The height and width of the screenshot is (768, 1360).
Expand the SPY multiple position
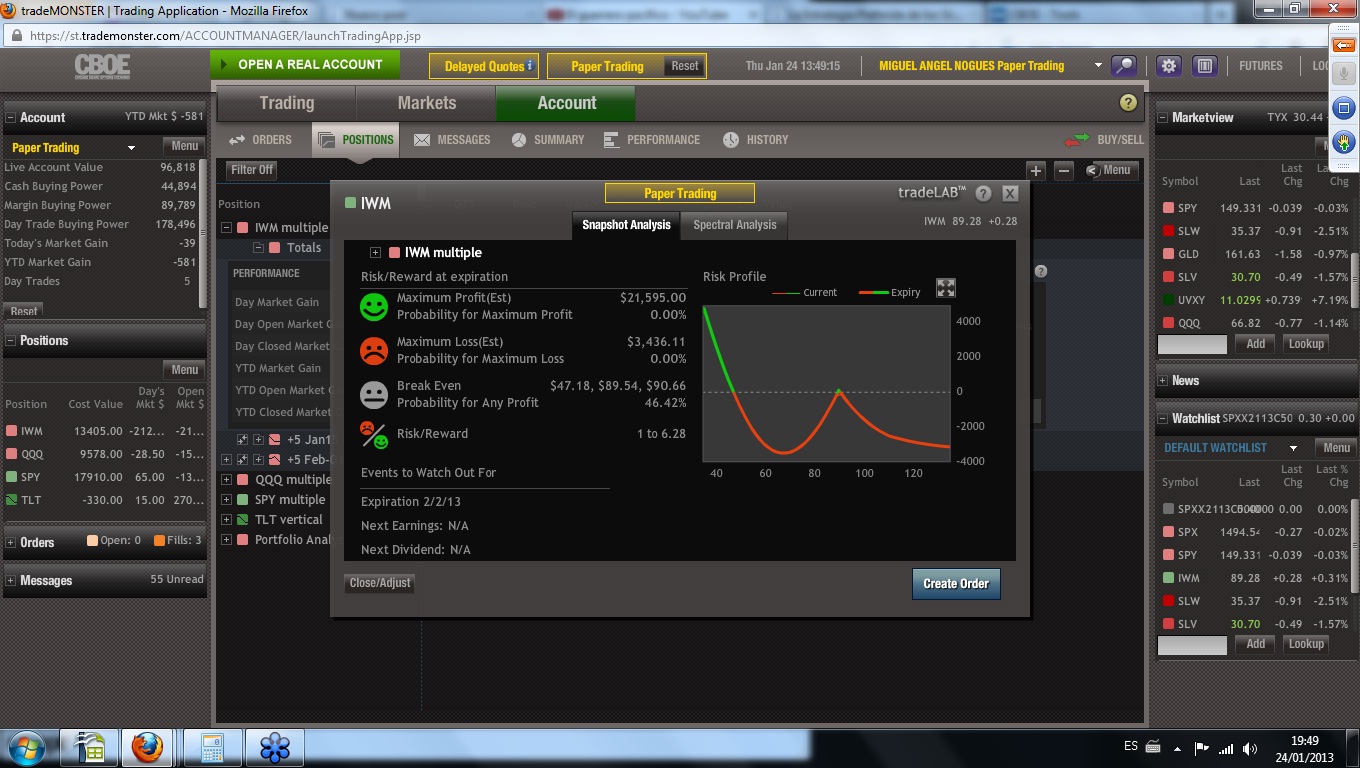tap(226, 500)
